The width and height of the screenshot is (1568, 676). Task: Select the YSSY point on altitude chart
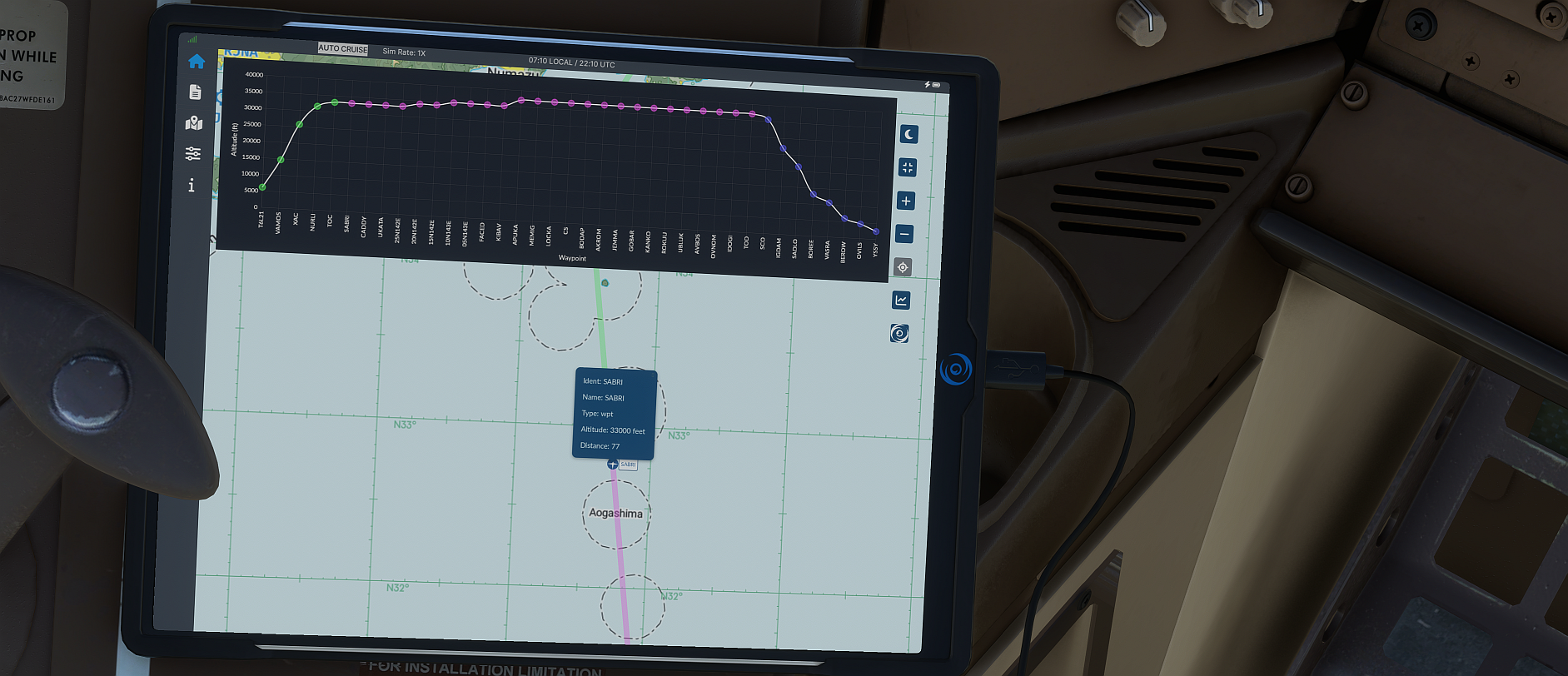pos(875,231)
